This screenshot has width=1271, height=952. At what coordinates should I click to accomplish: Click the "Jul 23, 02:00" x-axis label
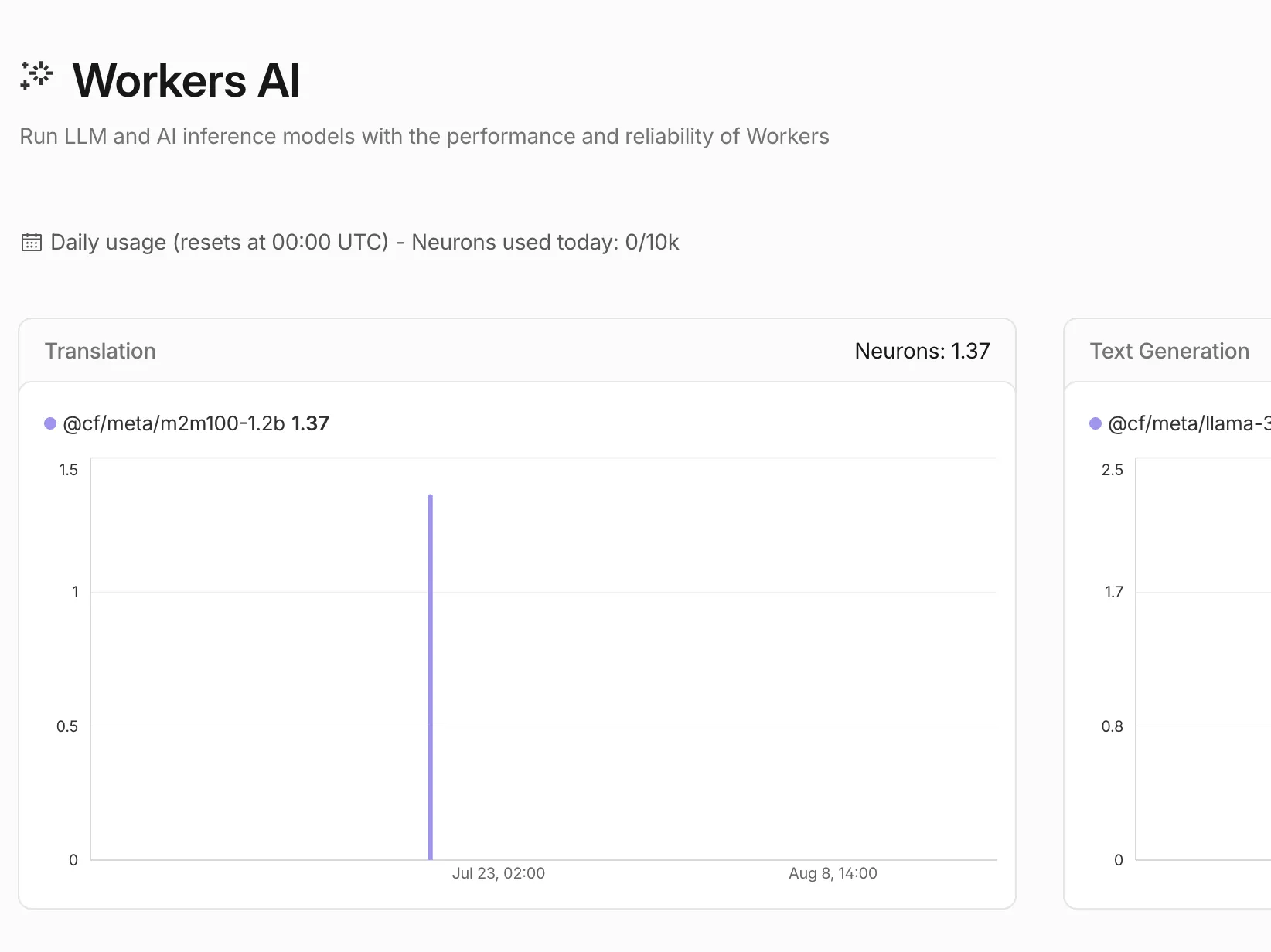(x=499, y=873)
